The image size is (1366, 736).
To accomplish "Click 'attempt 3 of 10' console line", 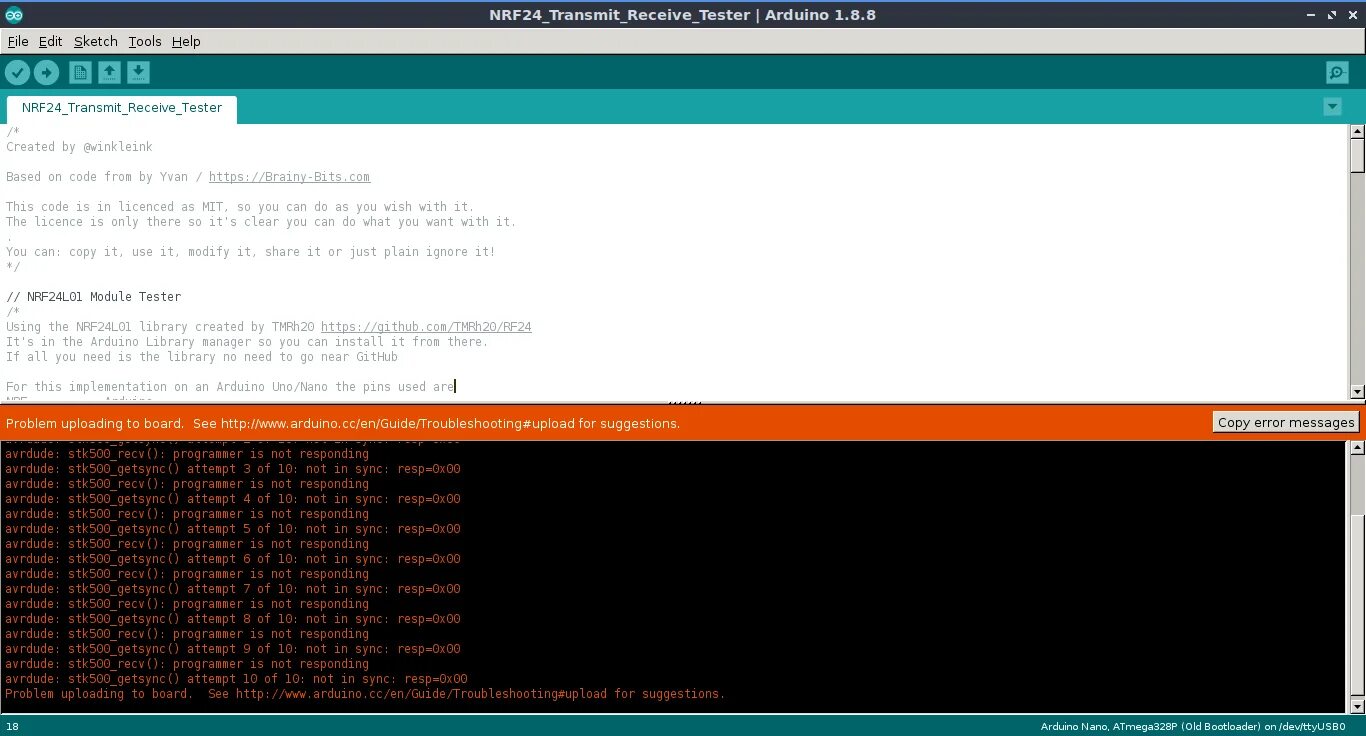I will pos(233,469).
